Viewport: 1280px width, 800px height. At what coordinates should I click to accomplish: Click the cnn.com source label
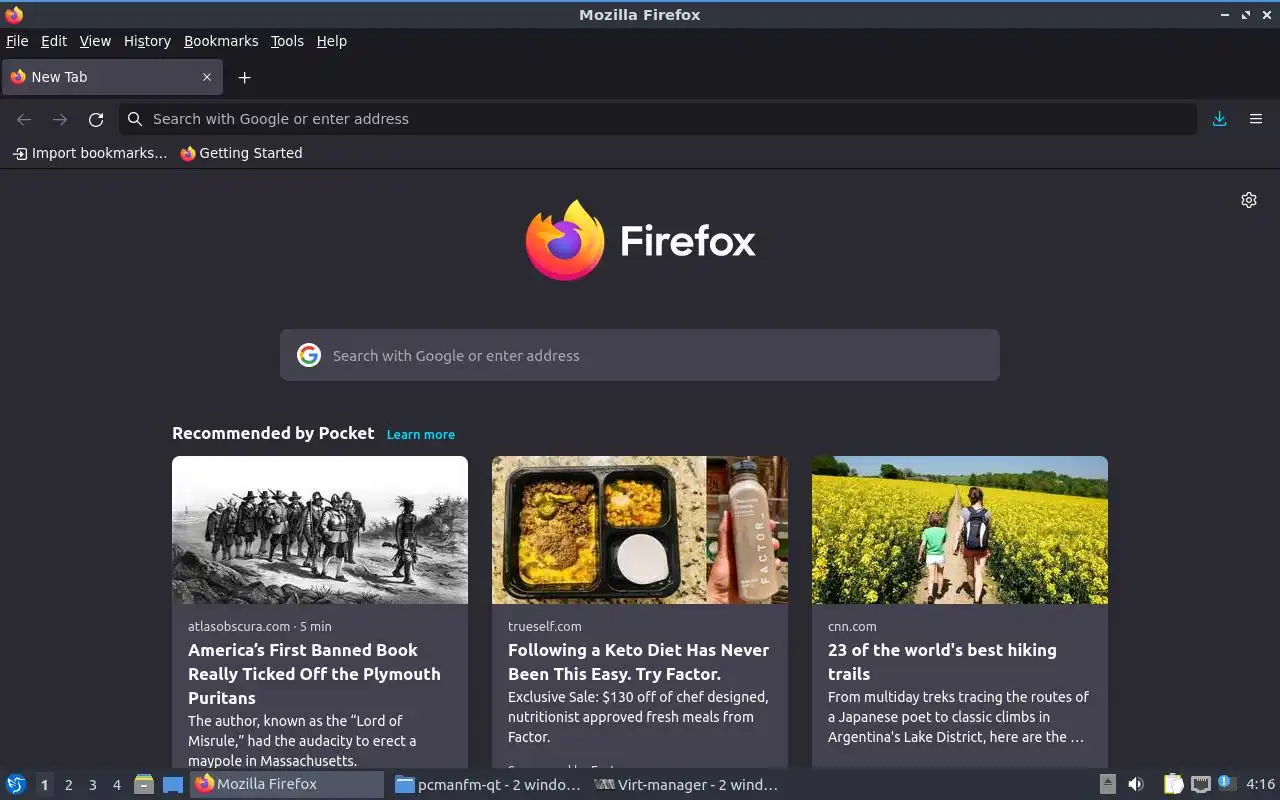(x=852, y=626)
